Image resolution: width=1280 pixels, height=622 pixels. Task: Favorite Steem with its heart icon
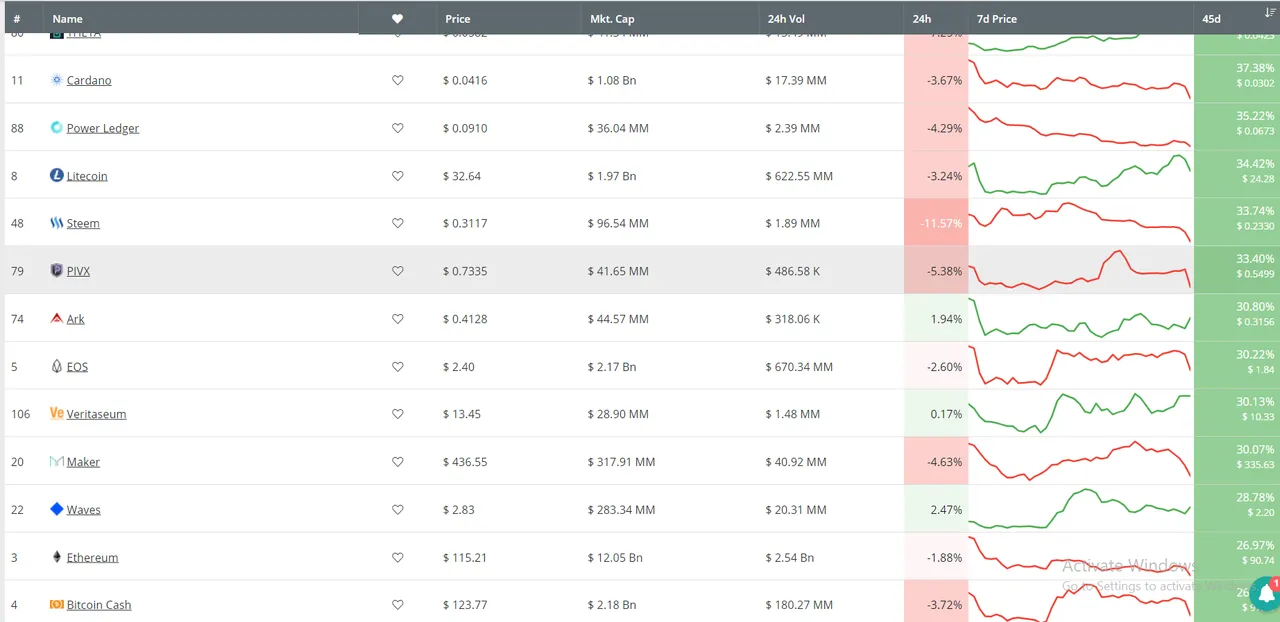(397, 223)
